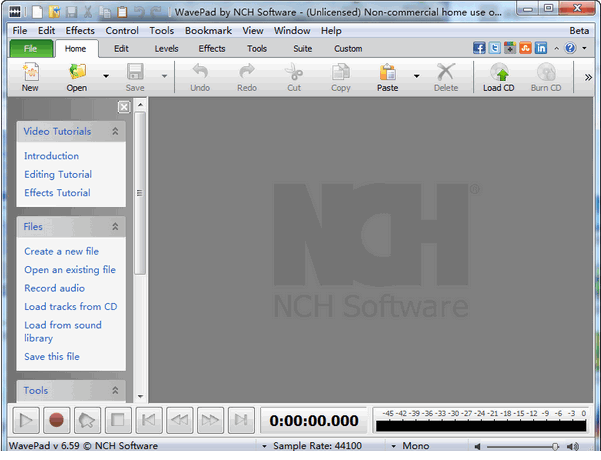Click Record audio link
This screenshot has height=460, width=601.
click(x=54, y=288)
